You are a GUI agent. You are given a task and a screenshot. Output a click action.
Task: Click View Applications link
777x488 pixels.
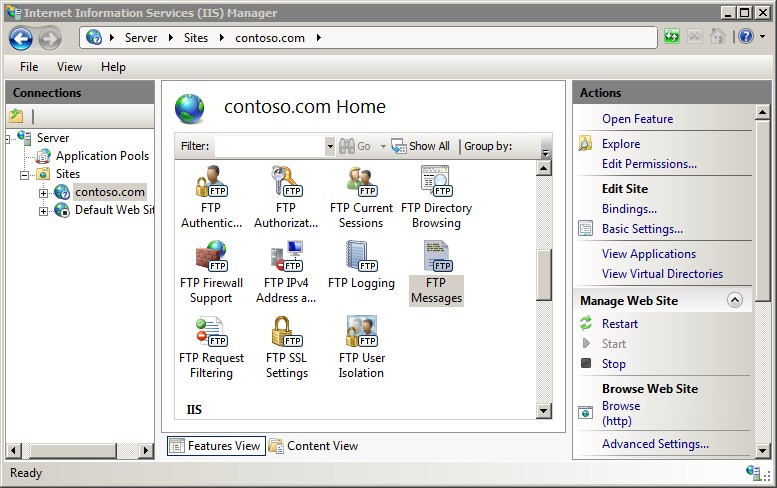[649, 254]
